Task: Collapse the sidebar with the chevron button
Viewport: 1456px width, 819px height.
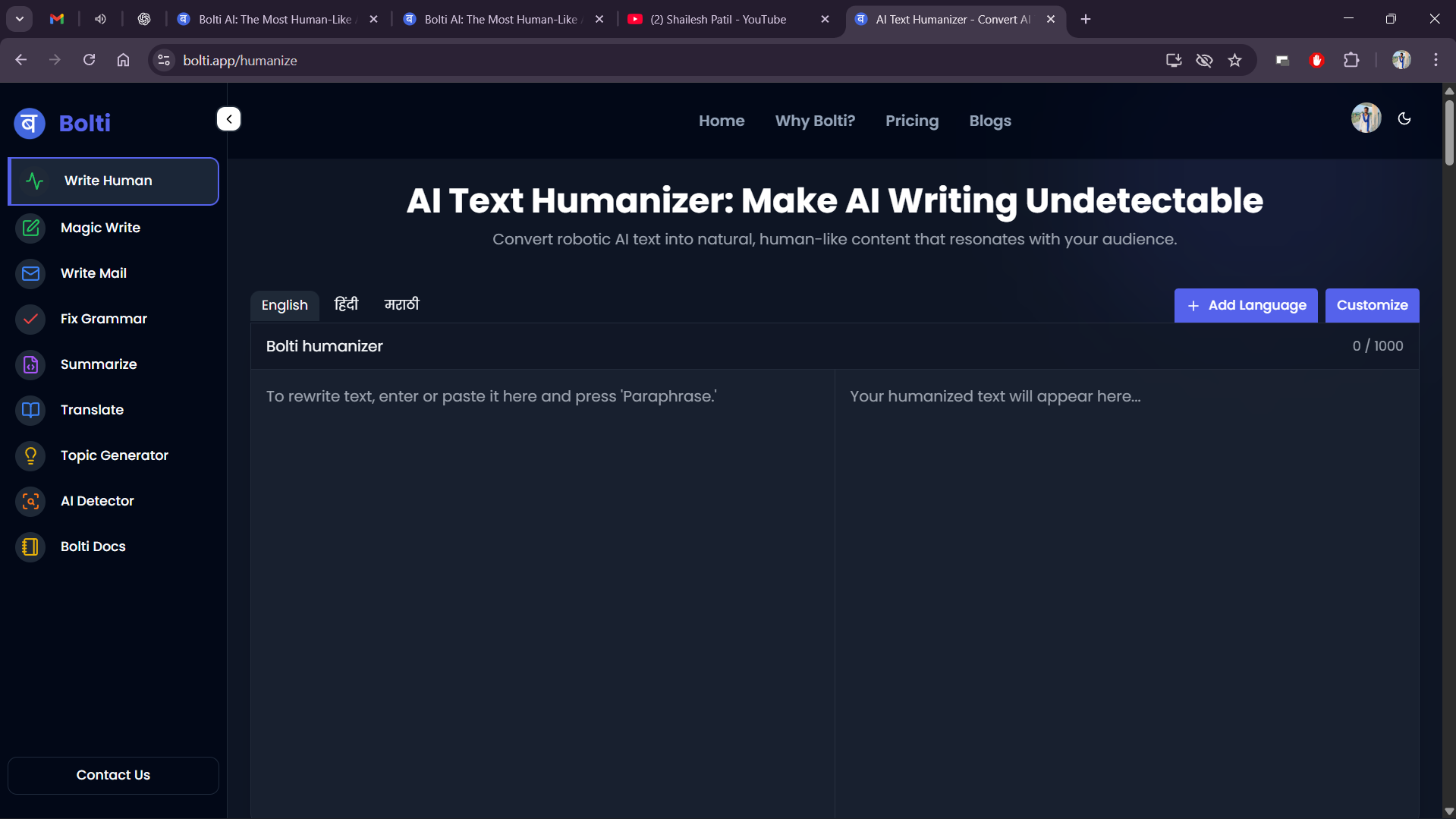Action: (228, 119)
